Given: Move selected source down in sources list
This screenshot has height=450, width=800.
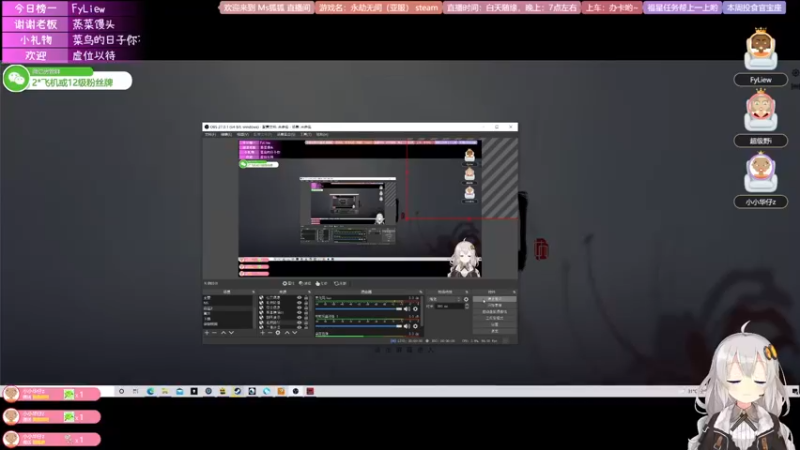Looking at the screenshot, I should click(x=294, y=333).
